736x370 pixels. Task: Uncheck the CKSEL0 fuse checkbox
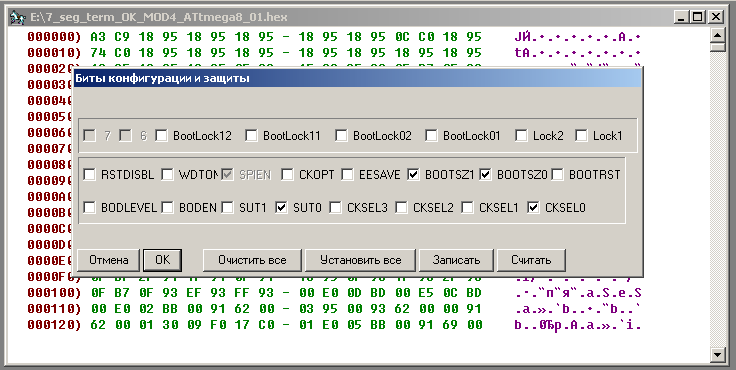pyautogui.click(x=533, y=208)
